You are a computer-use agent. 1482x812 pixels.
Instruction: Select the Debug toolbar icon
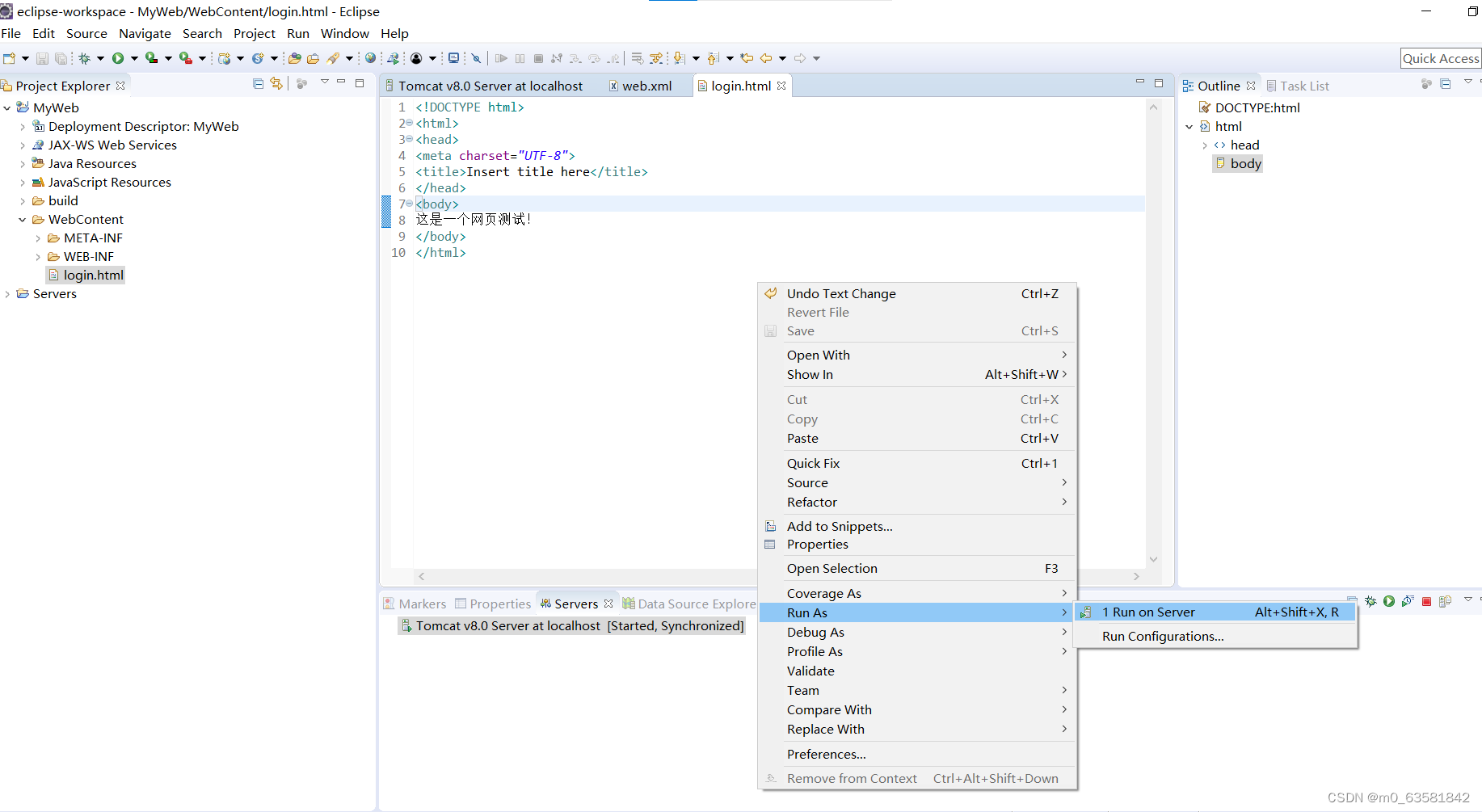[x=84, y=57]
